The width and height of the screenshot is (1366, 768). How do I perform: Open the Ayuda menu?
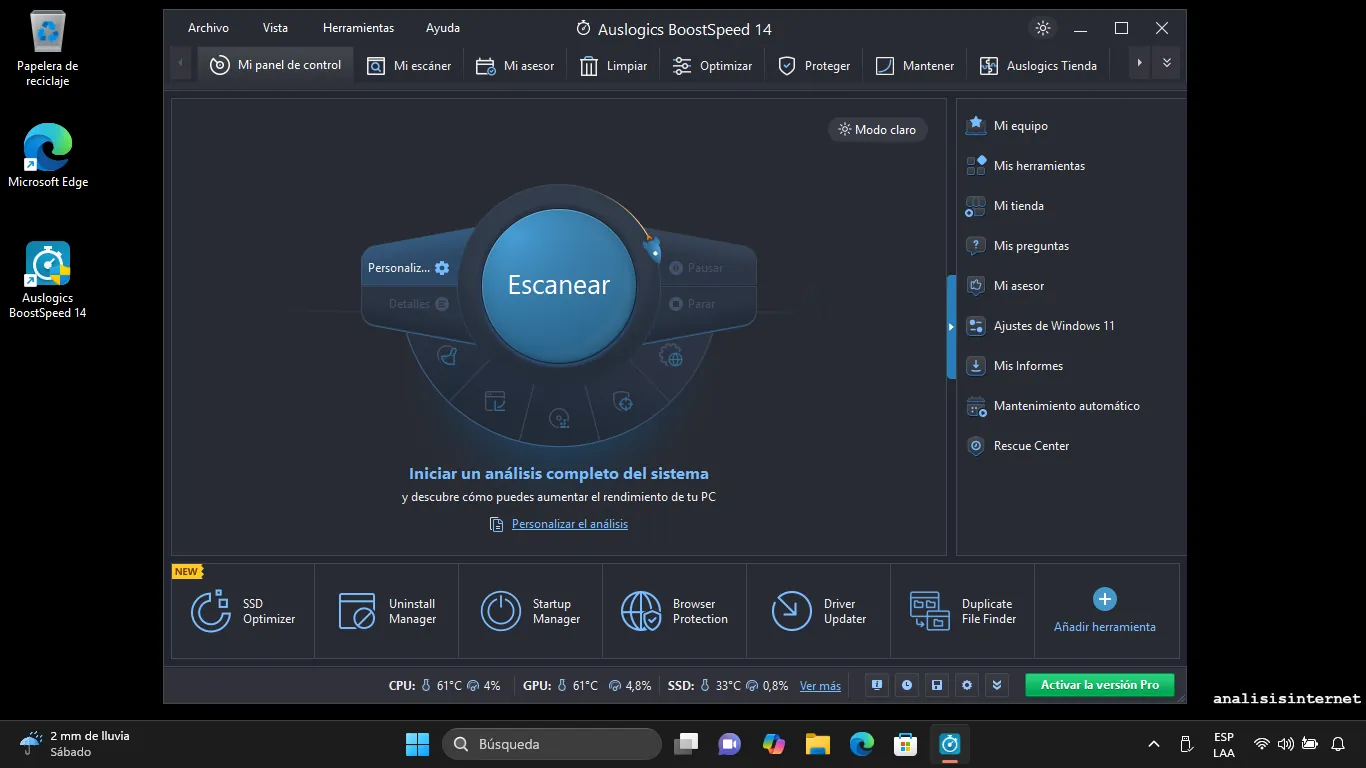point(443,28)
